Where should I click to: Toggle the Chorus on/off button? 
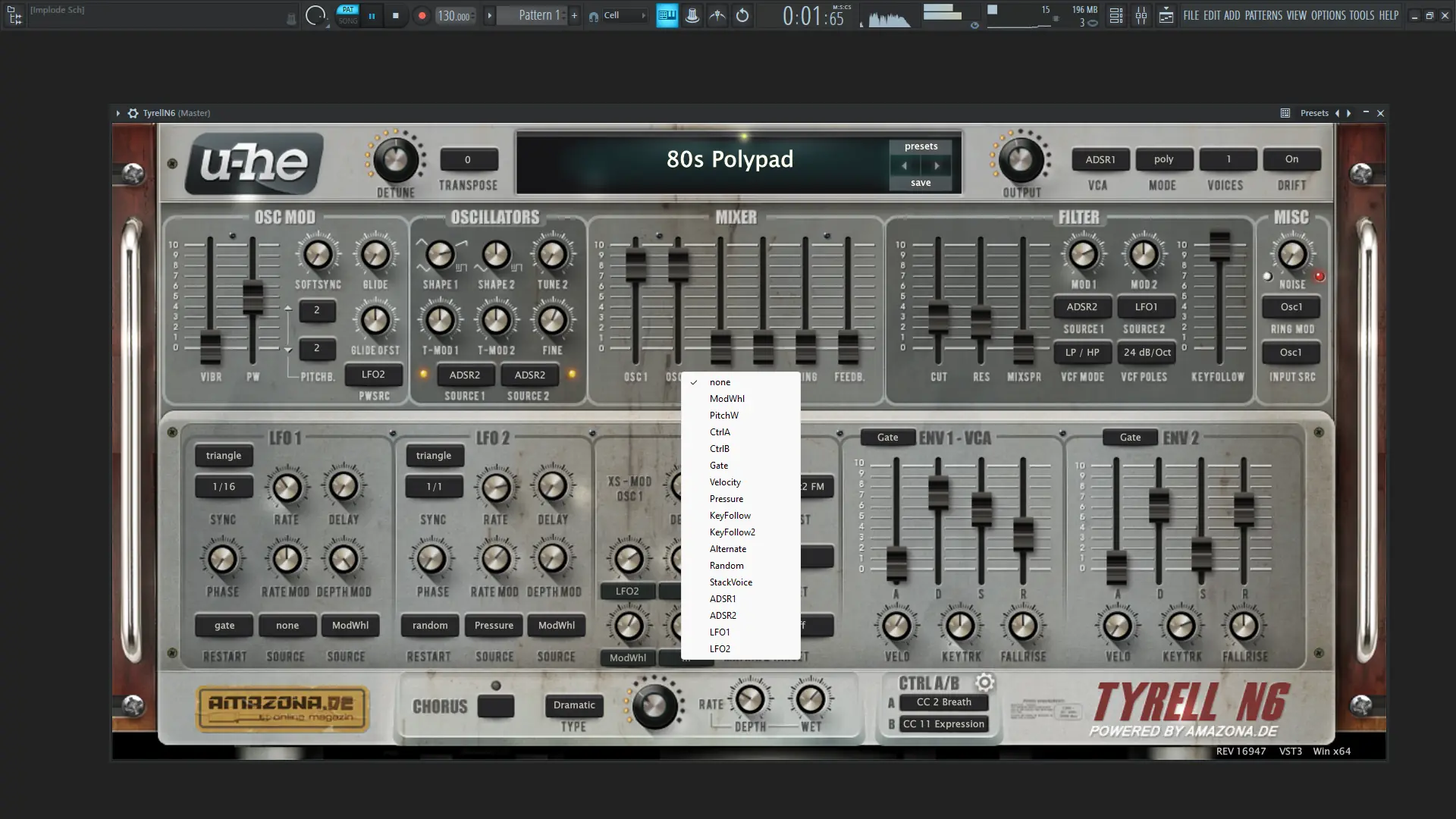coord(495,706)
